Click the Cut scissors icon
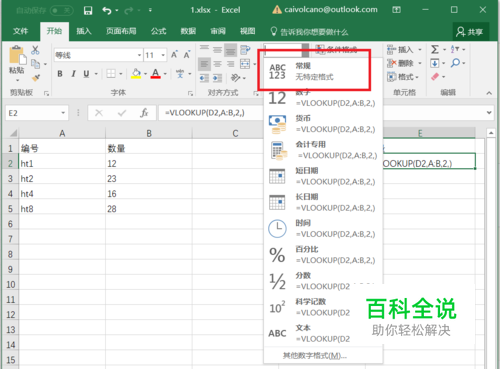500x369 pixels. (35, 50)
